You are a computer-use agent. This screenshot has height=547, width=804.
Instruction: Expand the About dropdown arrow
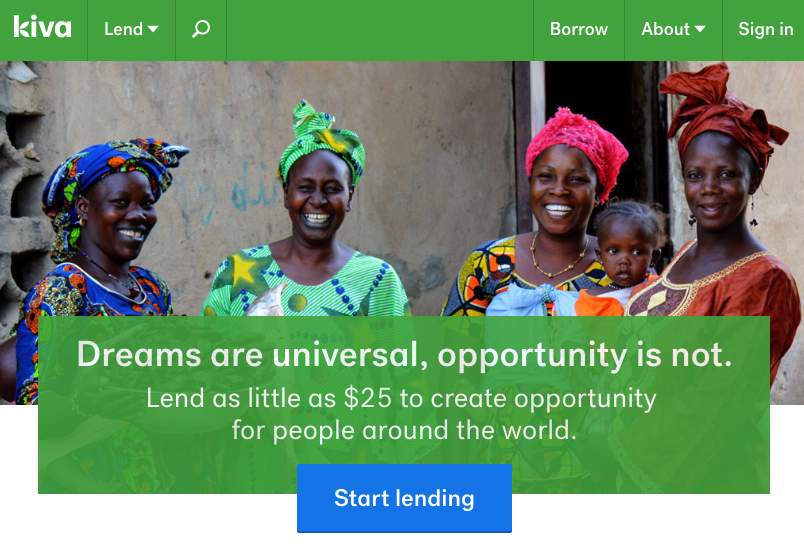click(x=700, y=30)
